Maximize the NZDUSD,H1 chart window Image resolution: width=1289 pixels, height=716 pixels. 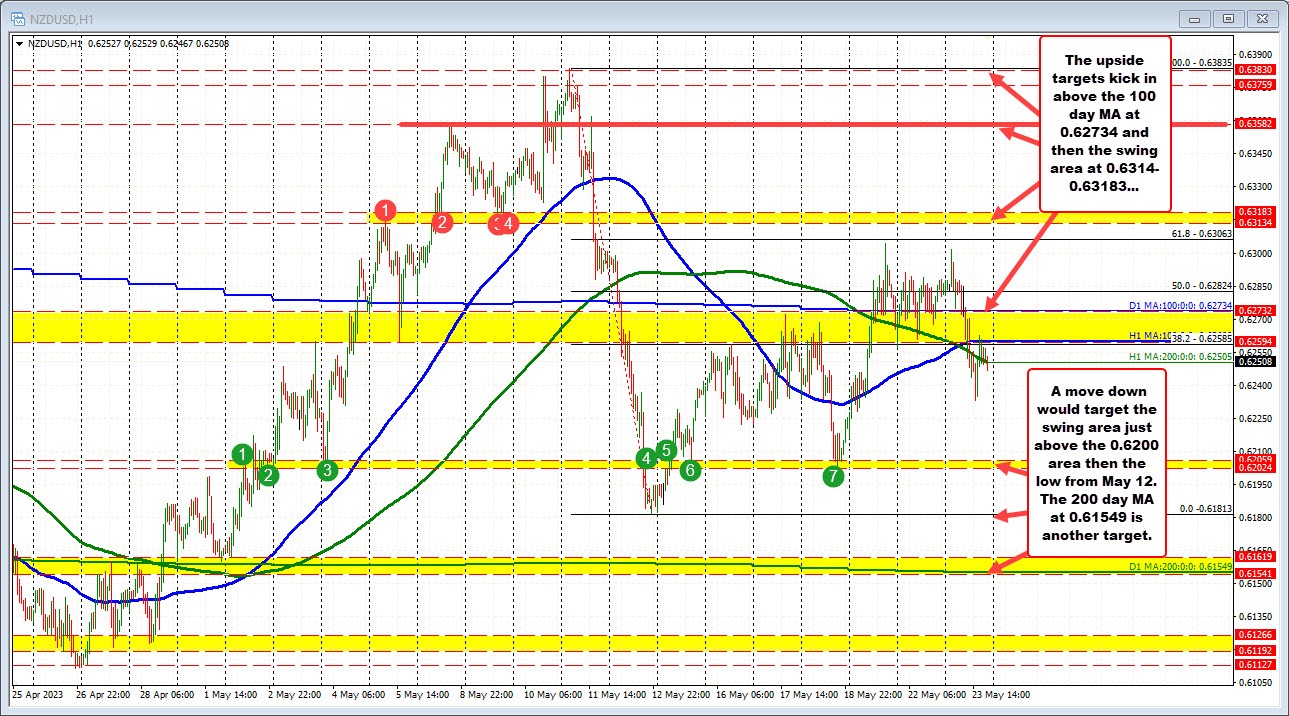coord(1230,17)
